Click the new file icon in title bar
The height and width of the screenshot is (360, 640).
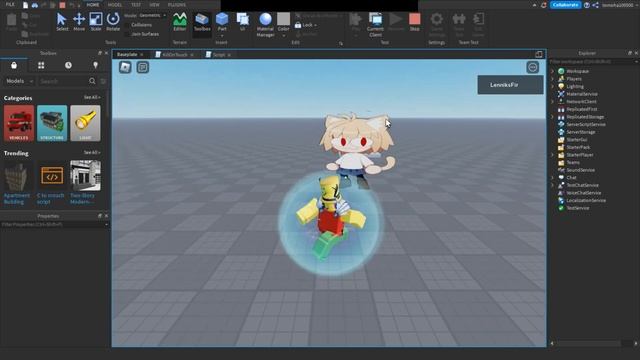(25, 5)
